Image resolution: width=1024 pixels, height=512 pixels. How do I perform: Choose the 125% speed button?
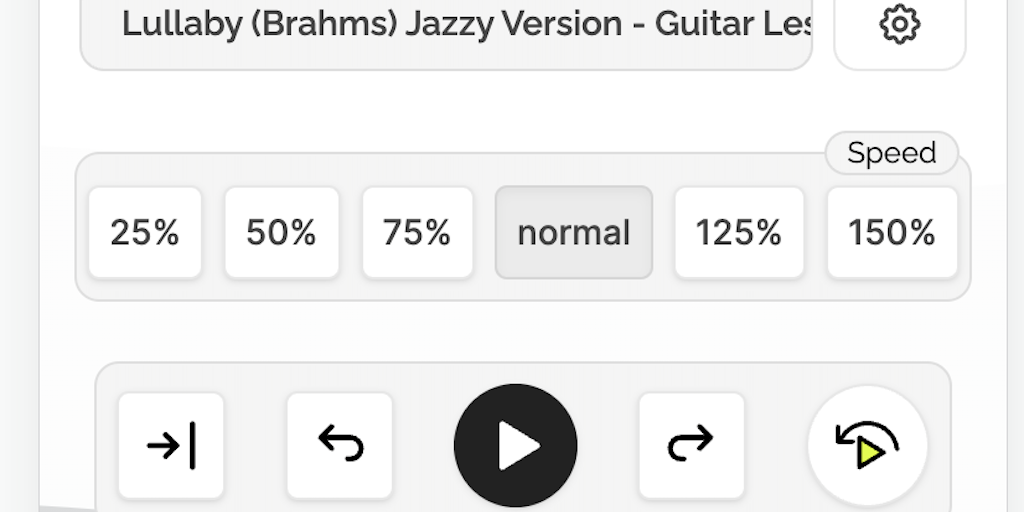[739, 232]
